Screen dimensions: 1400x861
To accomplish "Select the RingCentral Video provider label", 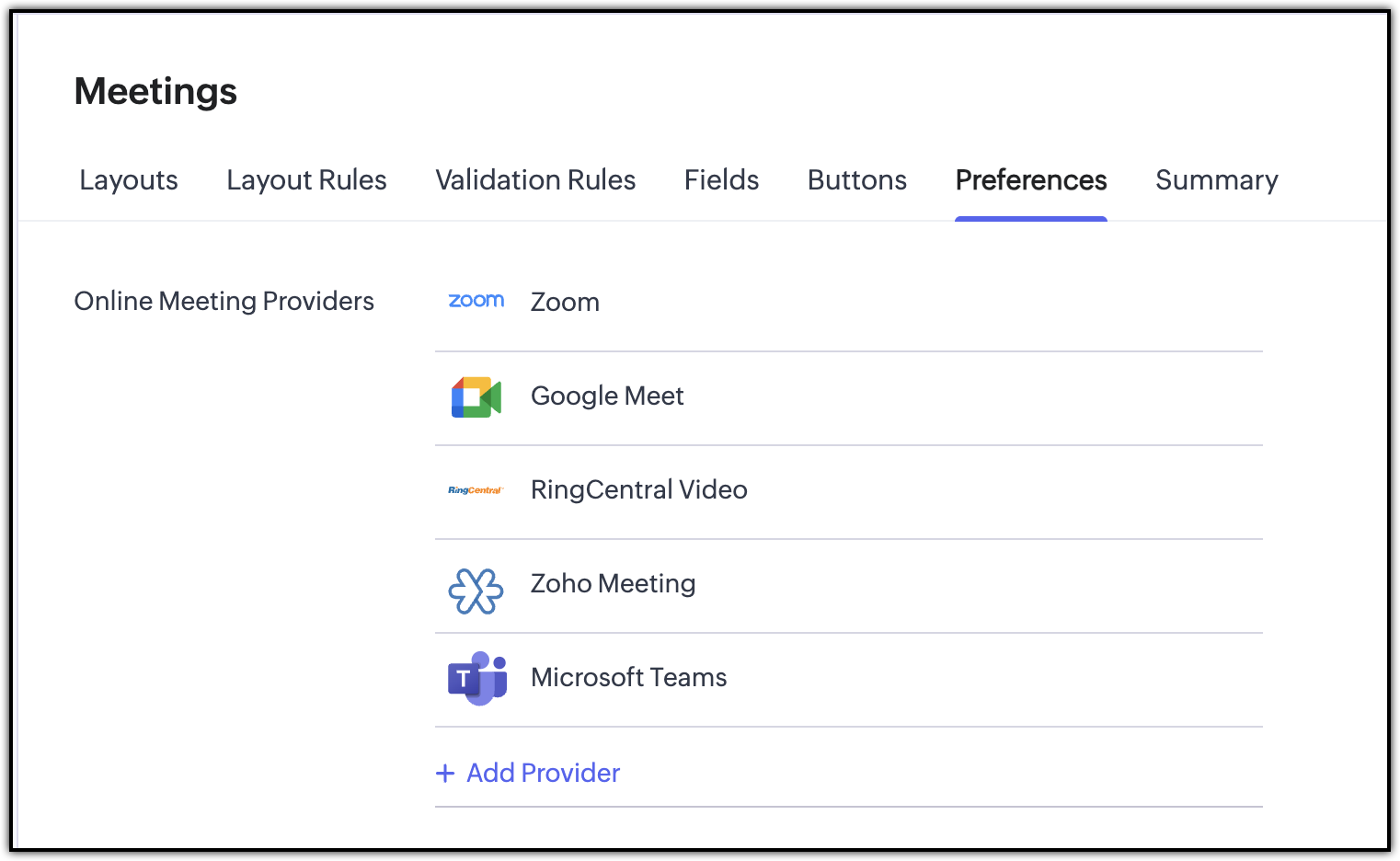I will tap(639, 489).
